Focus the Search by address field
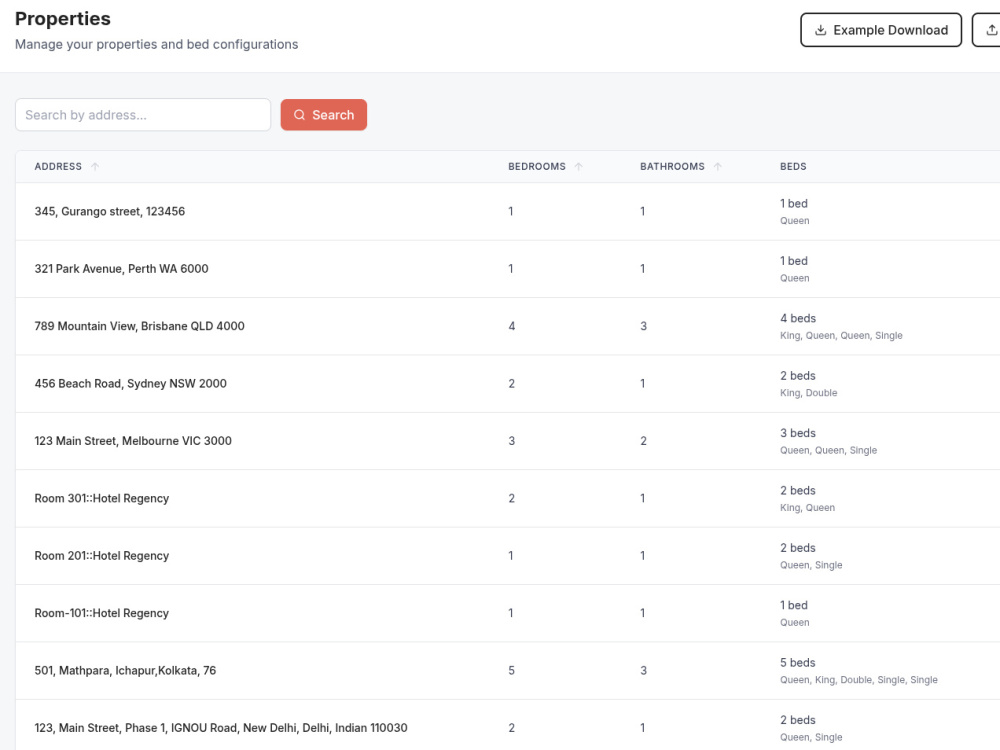The image size is (1000, 750). pyautogui.click(x=143, y=115)
